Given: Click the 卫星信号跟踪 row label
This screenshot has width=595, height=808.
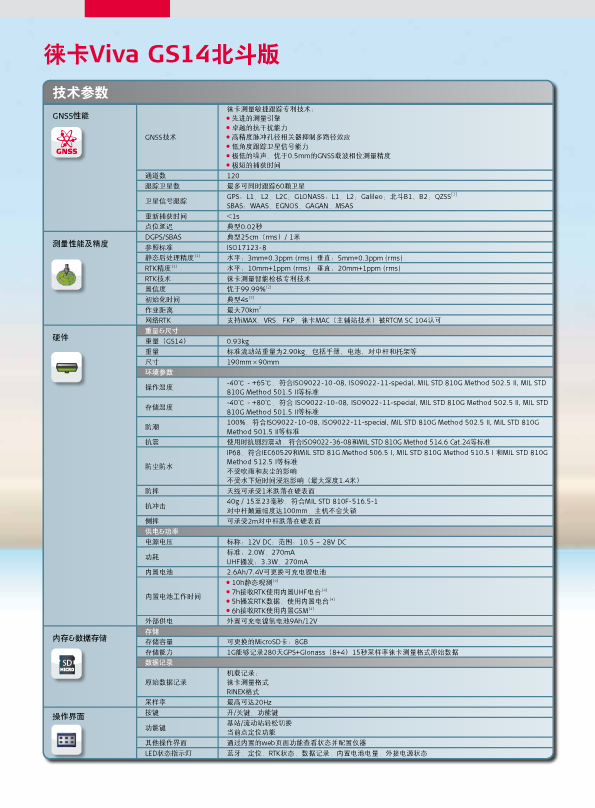Looking at the screenshot, I should pos(166,201).
